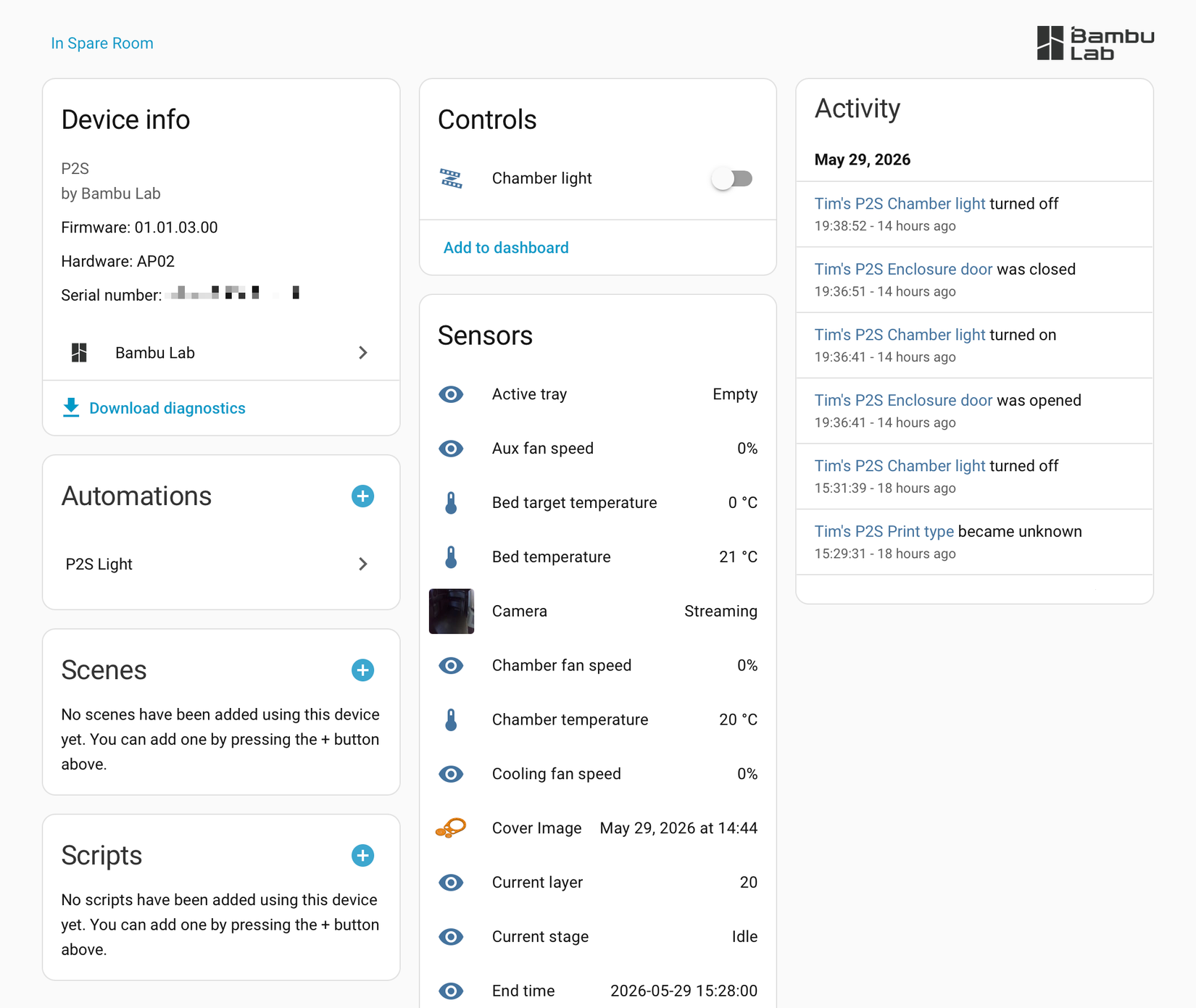The width and height of the screenshot is (1196, 1008).
Task: Open the Cooling fan speed label
Action: pyautogui.click(x=557, y=774)
